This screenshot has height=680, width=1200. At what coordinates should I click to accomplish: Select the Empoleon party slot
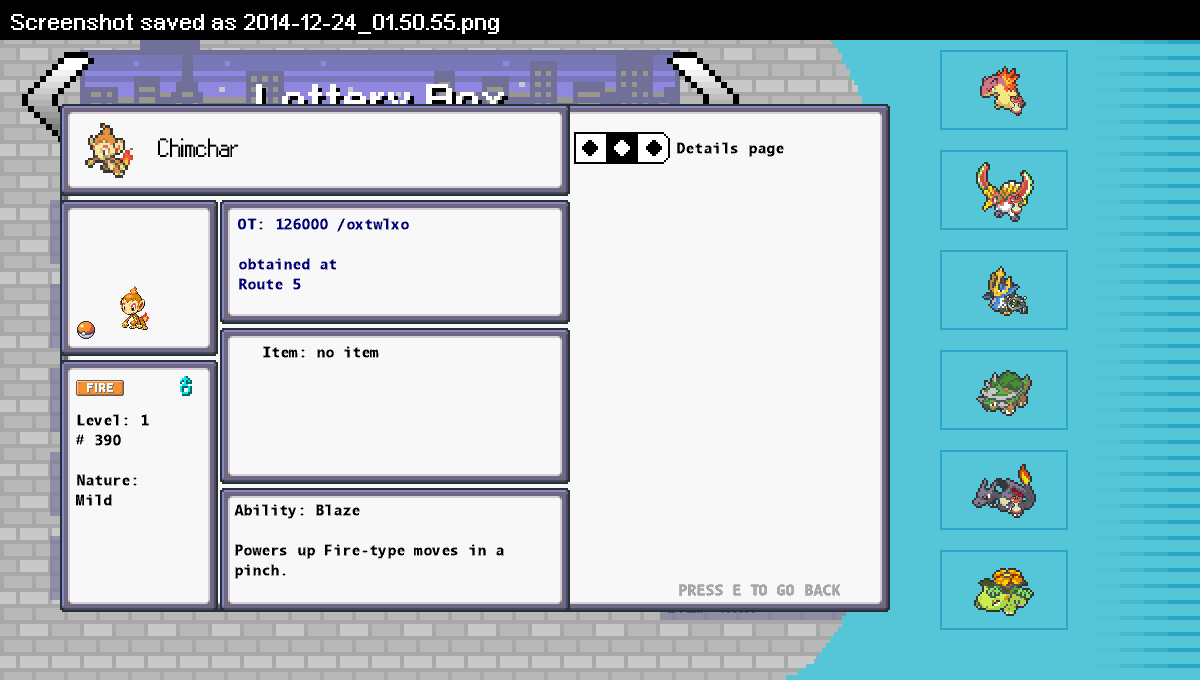(1003, 290)
